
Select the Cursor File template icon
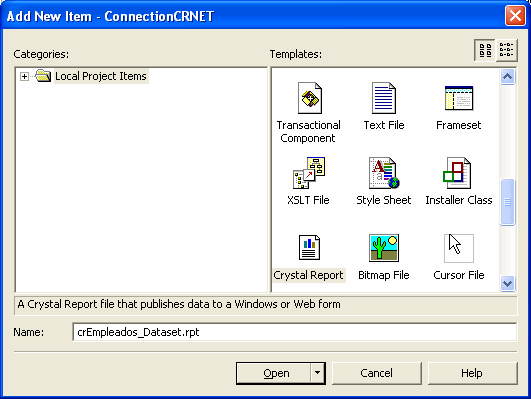[459, 248]
